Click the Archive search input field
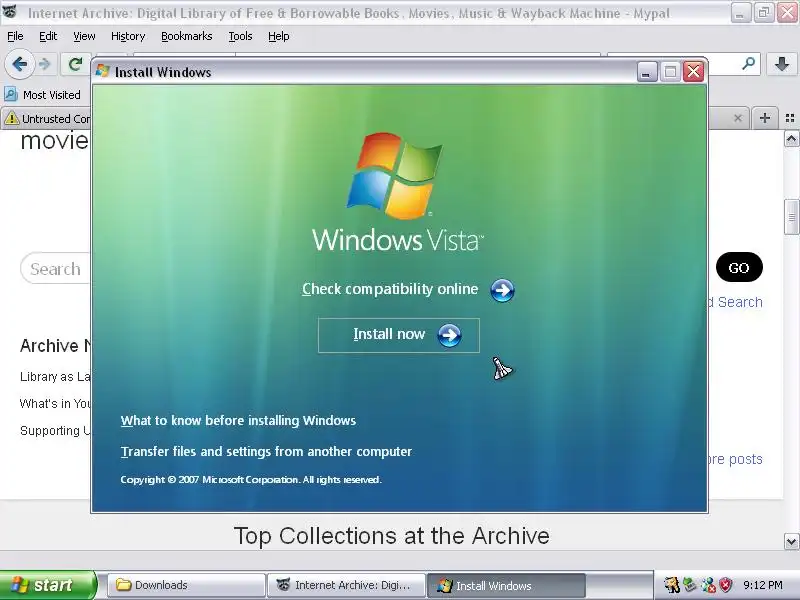Viewport: 800px width, 600px height. (x=55, y=268)
